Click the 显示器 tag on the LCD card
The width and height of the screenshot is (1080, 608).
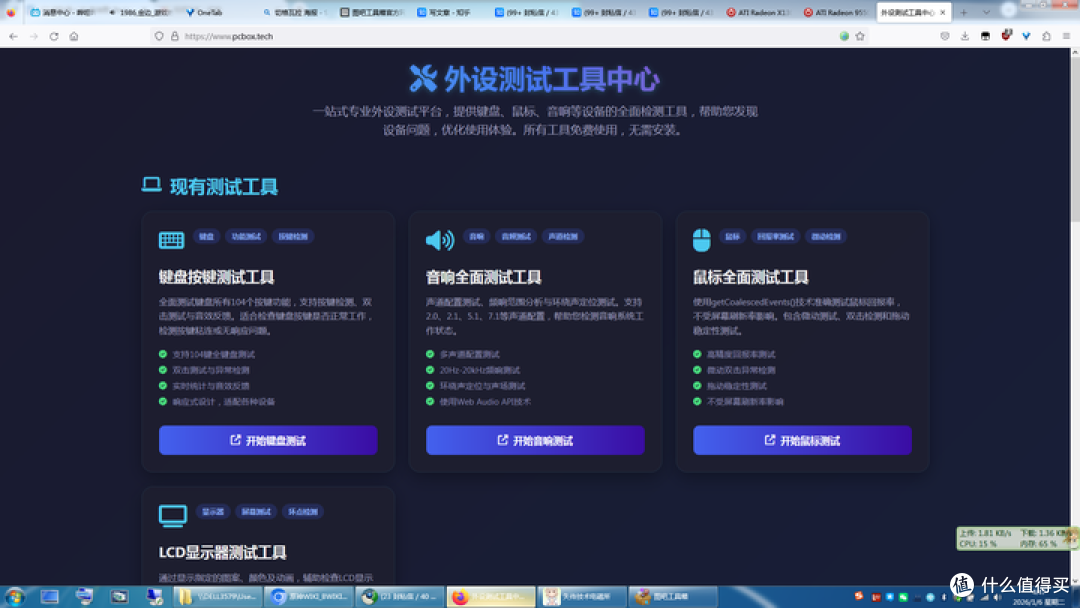click(213, 512)
